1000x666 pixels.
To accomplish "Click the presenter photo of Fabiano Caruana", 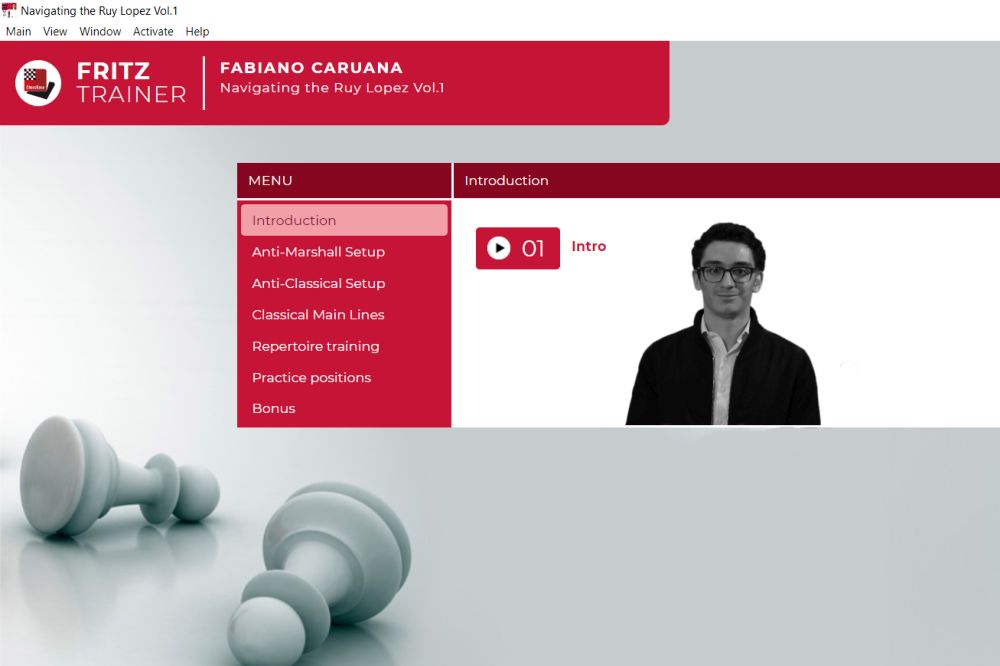I will pos(723,323).
